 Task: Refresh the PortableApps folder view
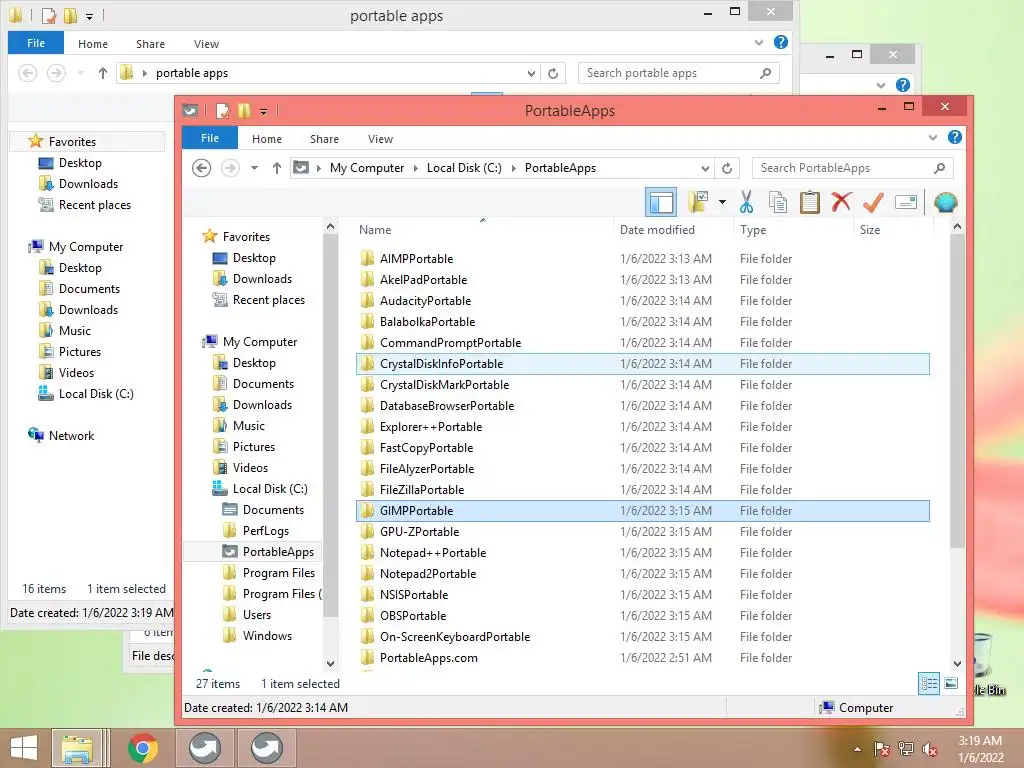click(x=727, y=168)
